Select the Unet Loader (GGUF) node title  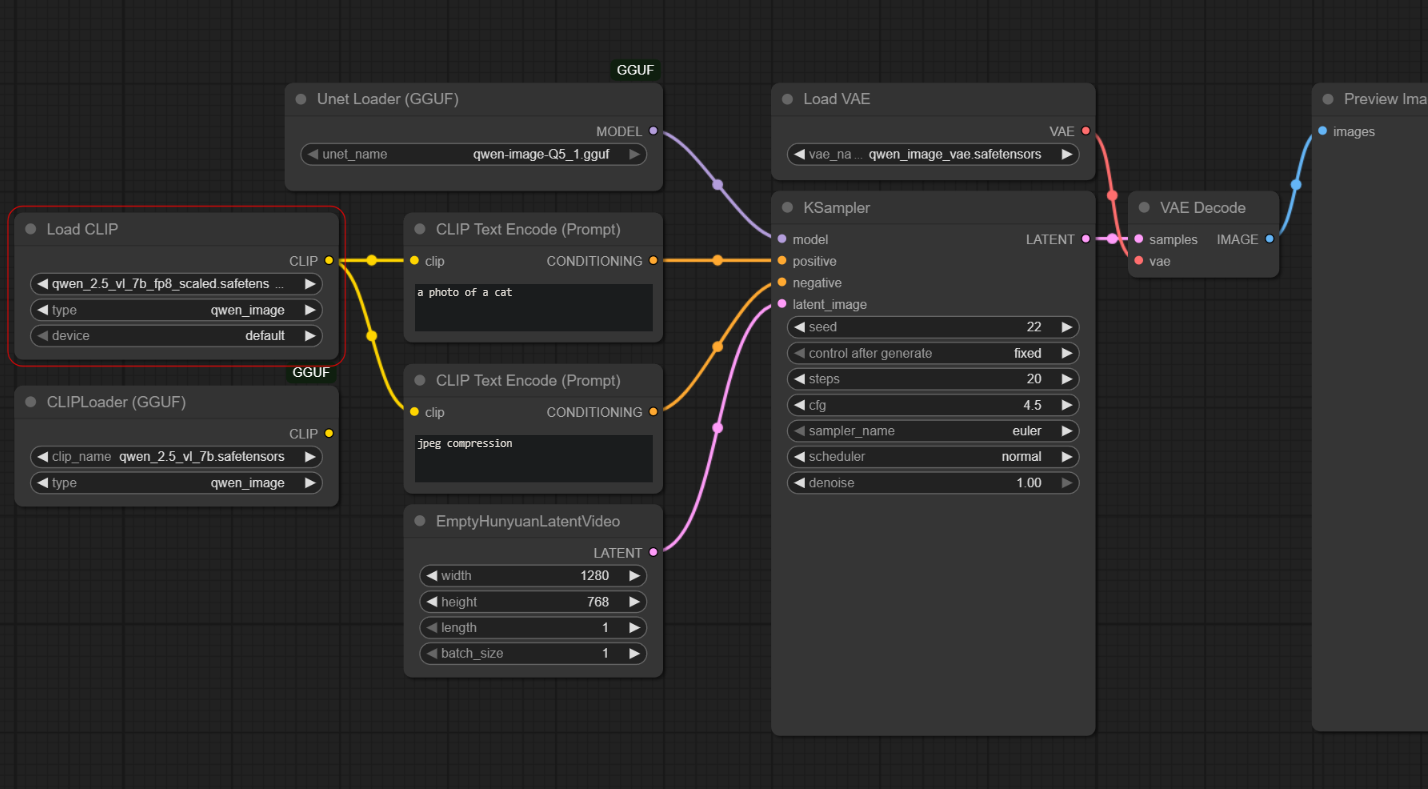388,99
